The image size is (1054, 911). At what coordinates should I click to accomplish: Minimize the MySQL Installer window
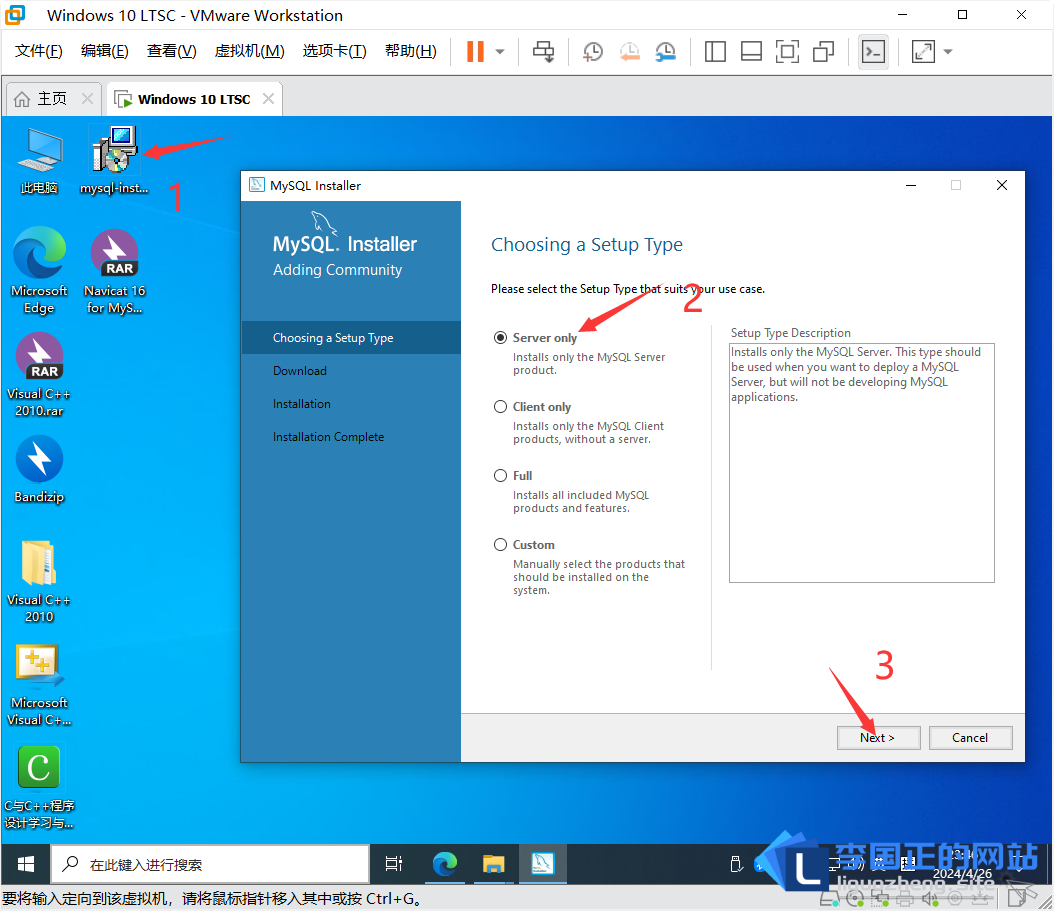(911, 185)
